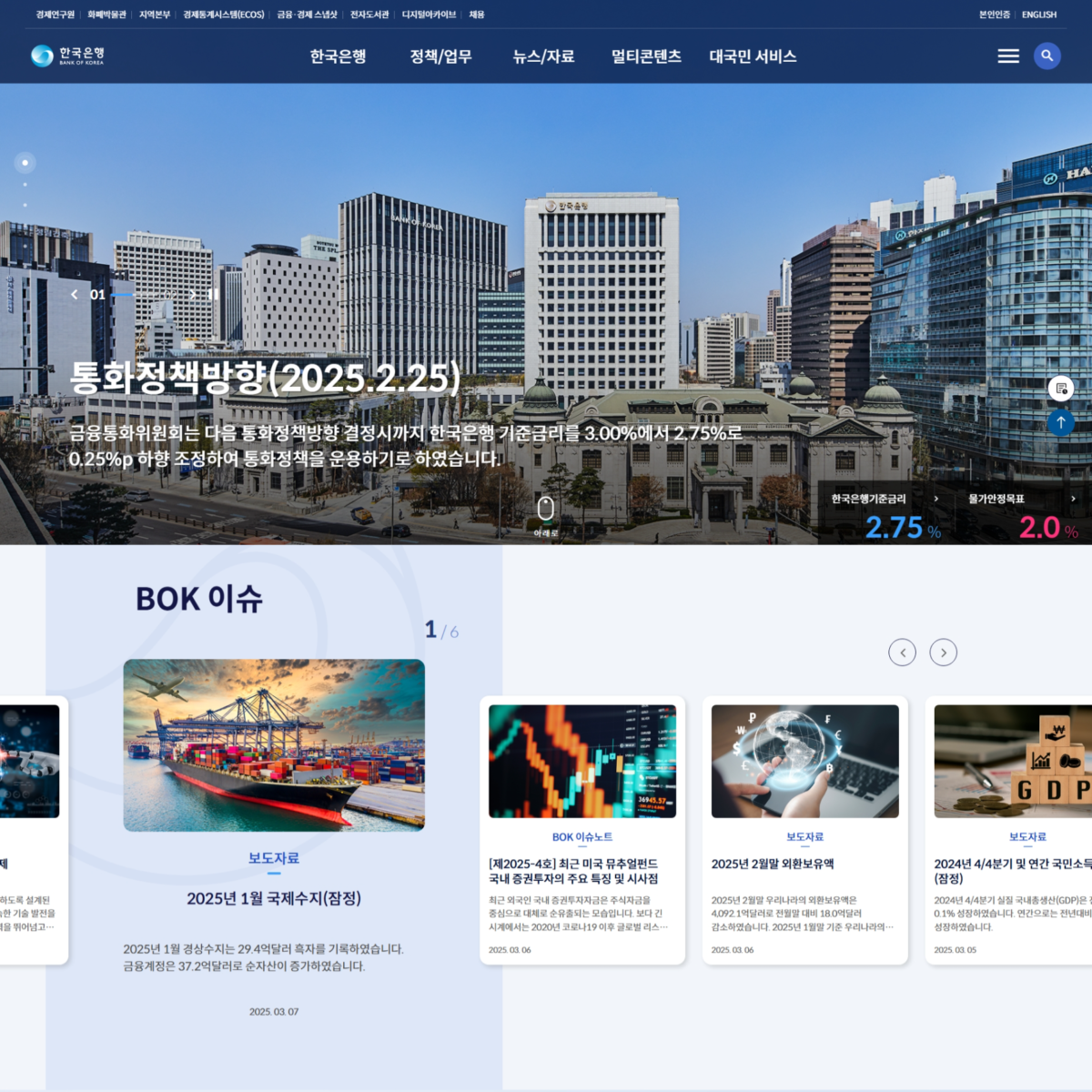Open the hamburger full menu icon
This screenshot has height=1092, width=1092.
click(1008, 56)
